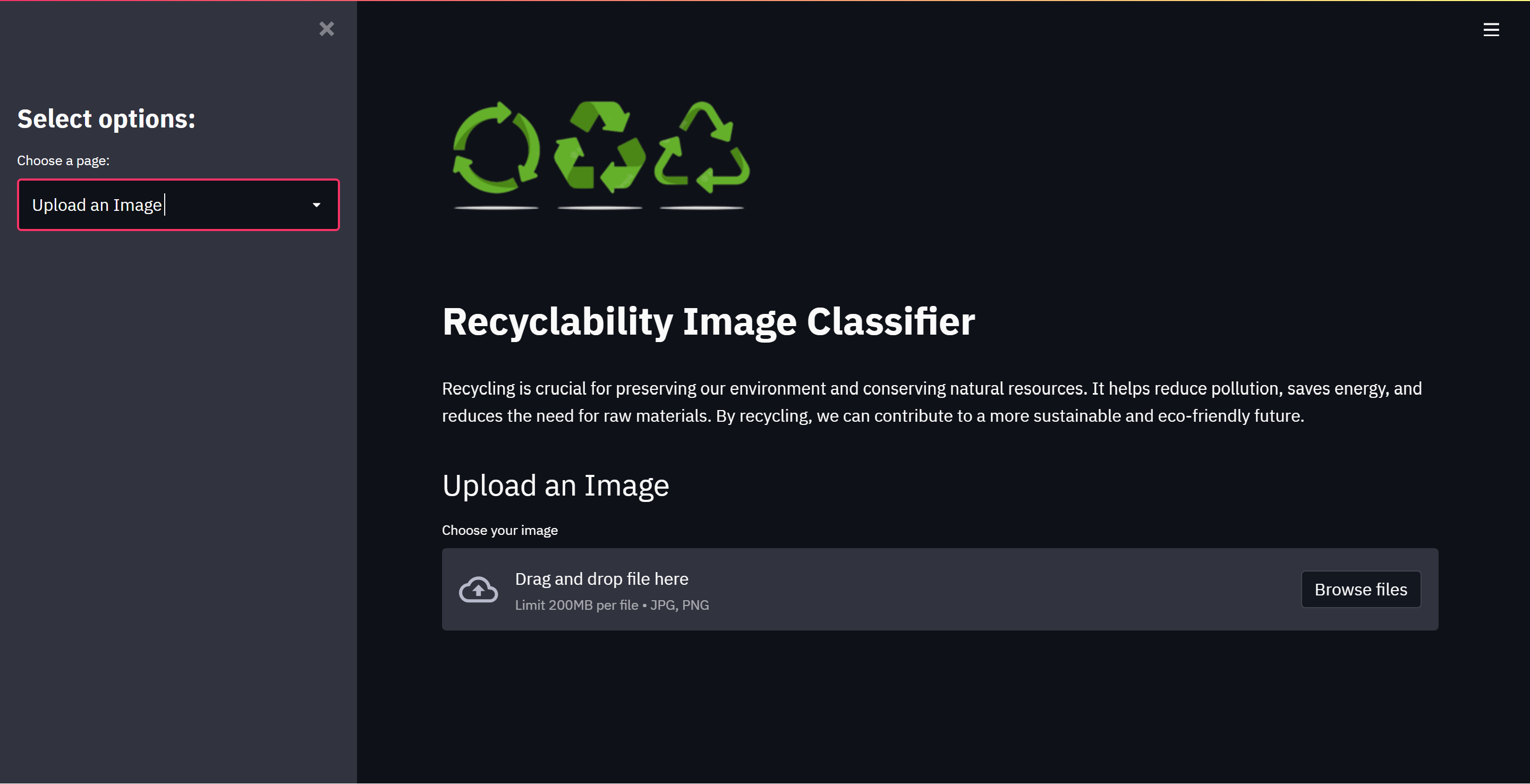Screen dimensions: 1530x784
Task: Click the 'Choose a page:' label
Action: pos(63,160)
